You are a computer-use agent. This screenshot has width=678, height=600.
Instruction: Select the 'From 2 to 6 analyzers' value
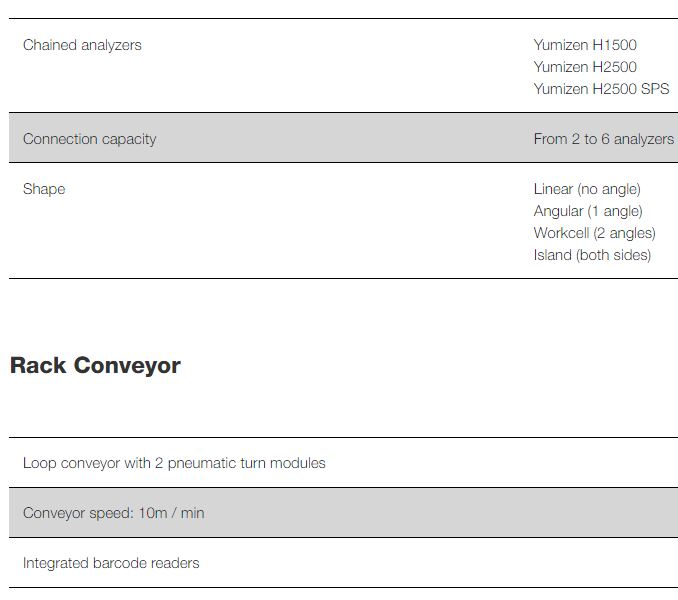point(603,139)
